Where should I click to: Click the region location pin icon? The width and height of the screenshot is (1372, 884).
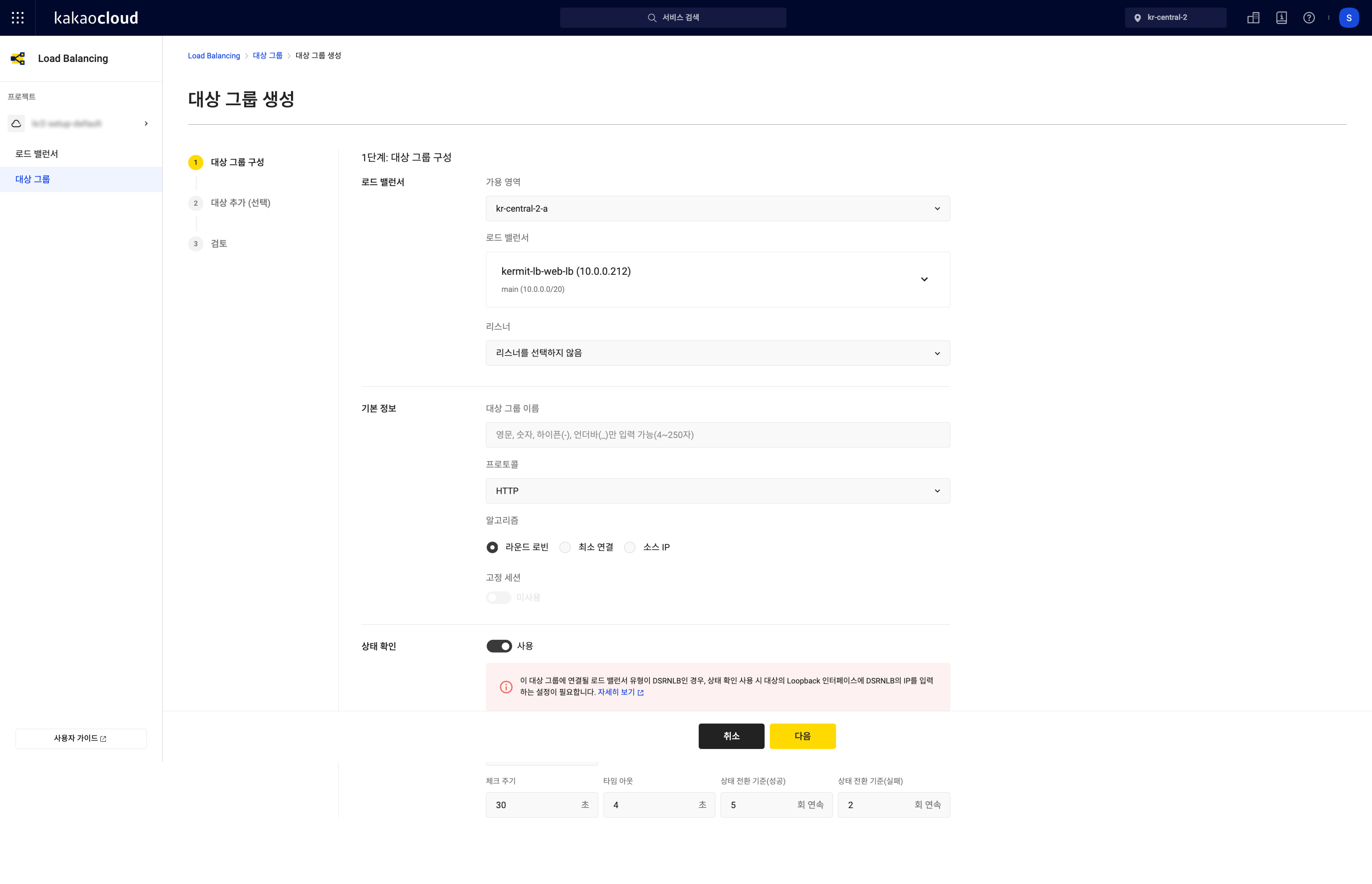click(1137, 18)
